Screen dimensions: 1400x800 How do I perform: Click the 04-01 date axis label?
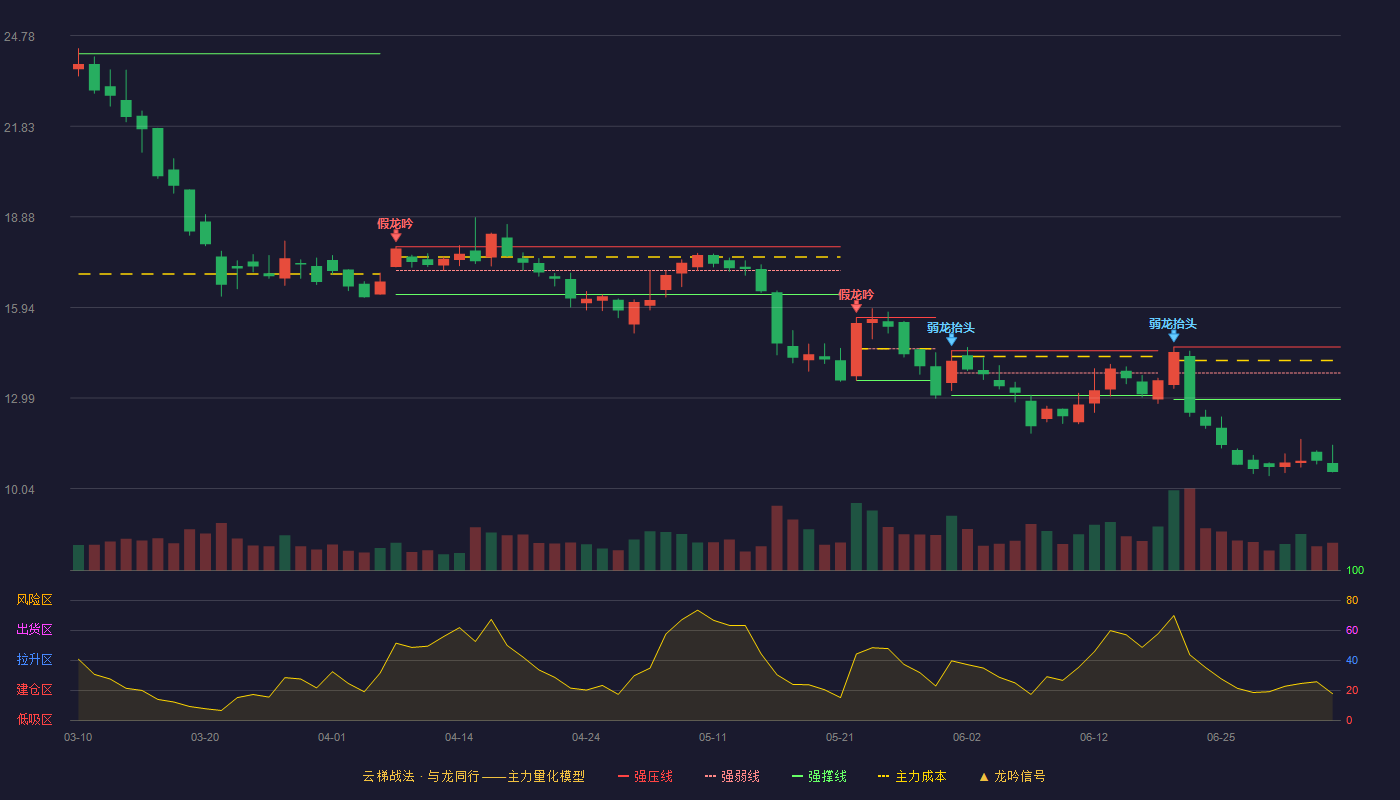332,737
